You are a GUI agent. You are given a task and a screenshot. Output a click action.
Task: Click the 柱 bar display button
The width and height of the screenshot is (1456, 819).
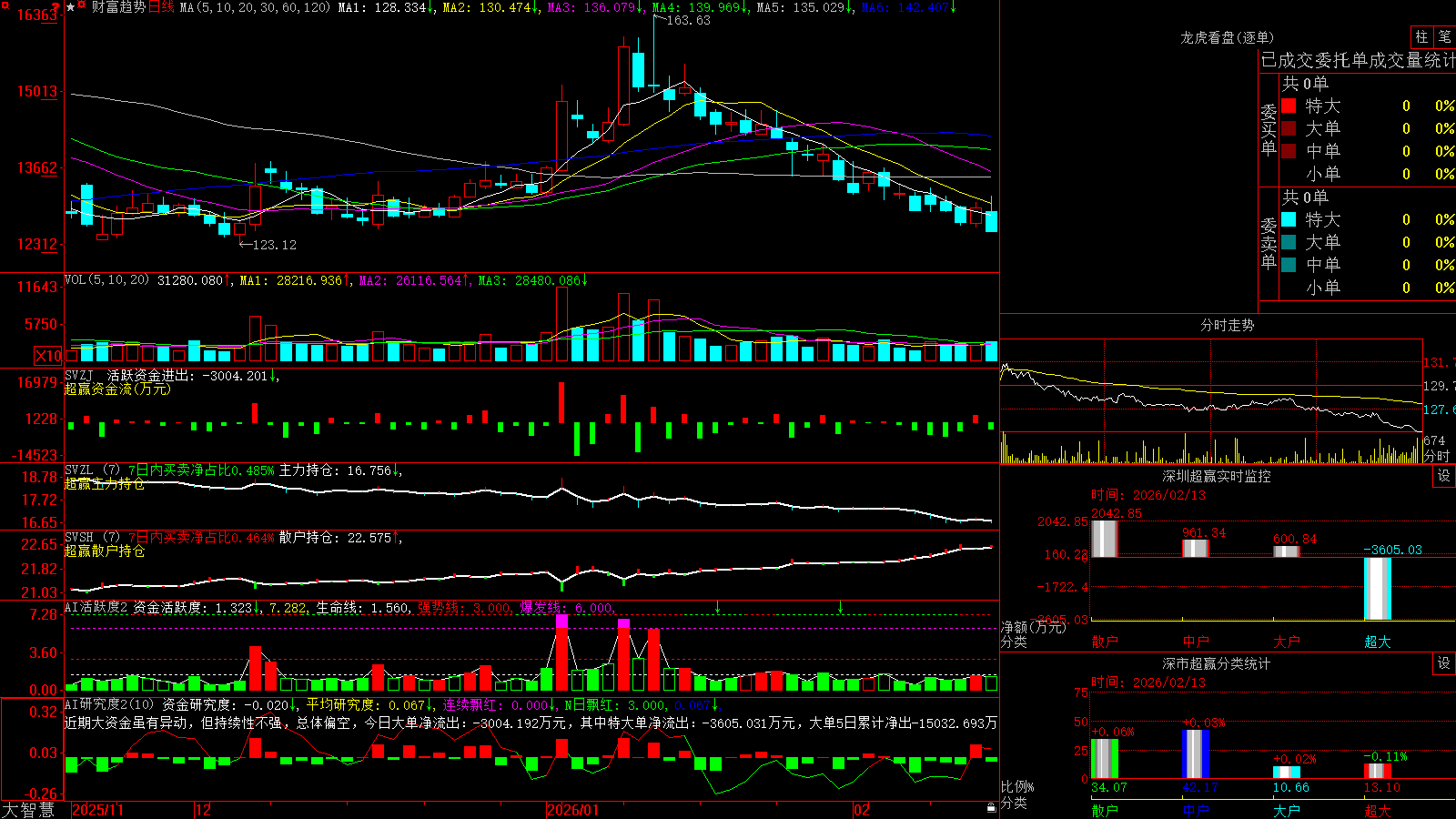[1421, 36]
